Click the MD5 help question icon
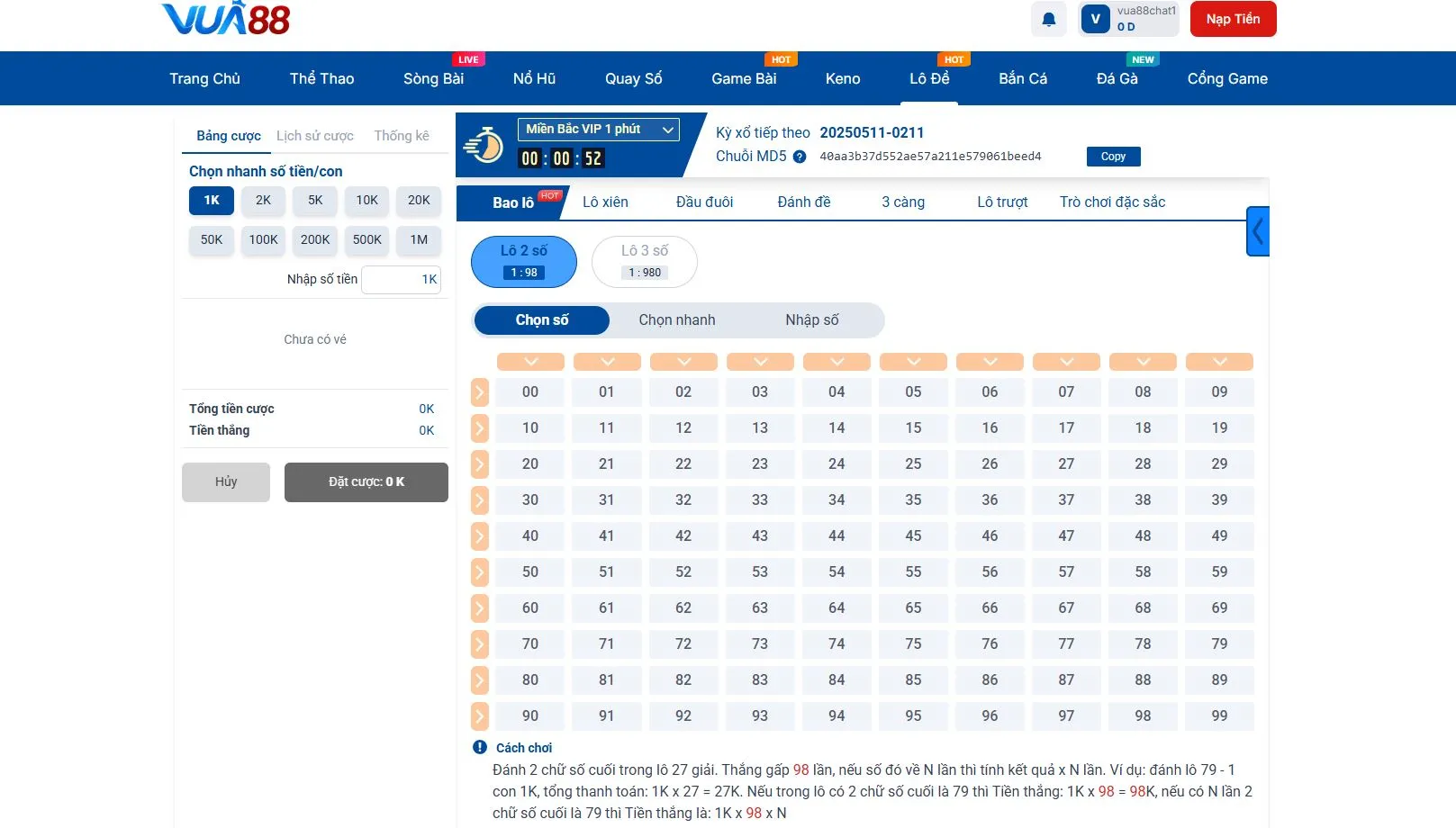The height and width of the screenshot is (828, 1456). [800, 156]
